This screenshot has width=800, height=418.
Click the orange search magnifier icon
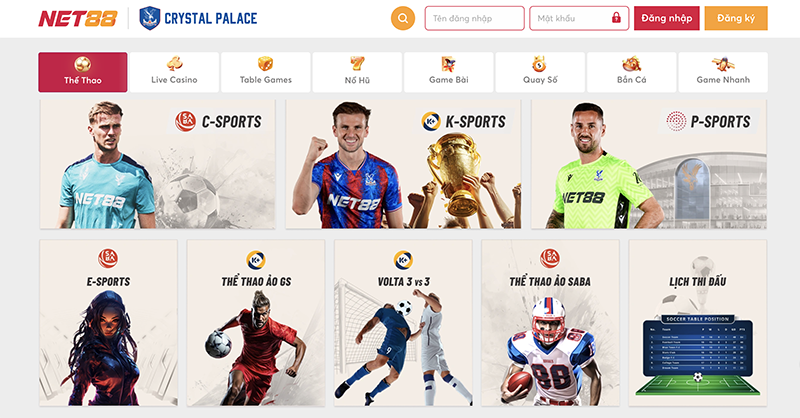point(403,18)
